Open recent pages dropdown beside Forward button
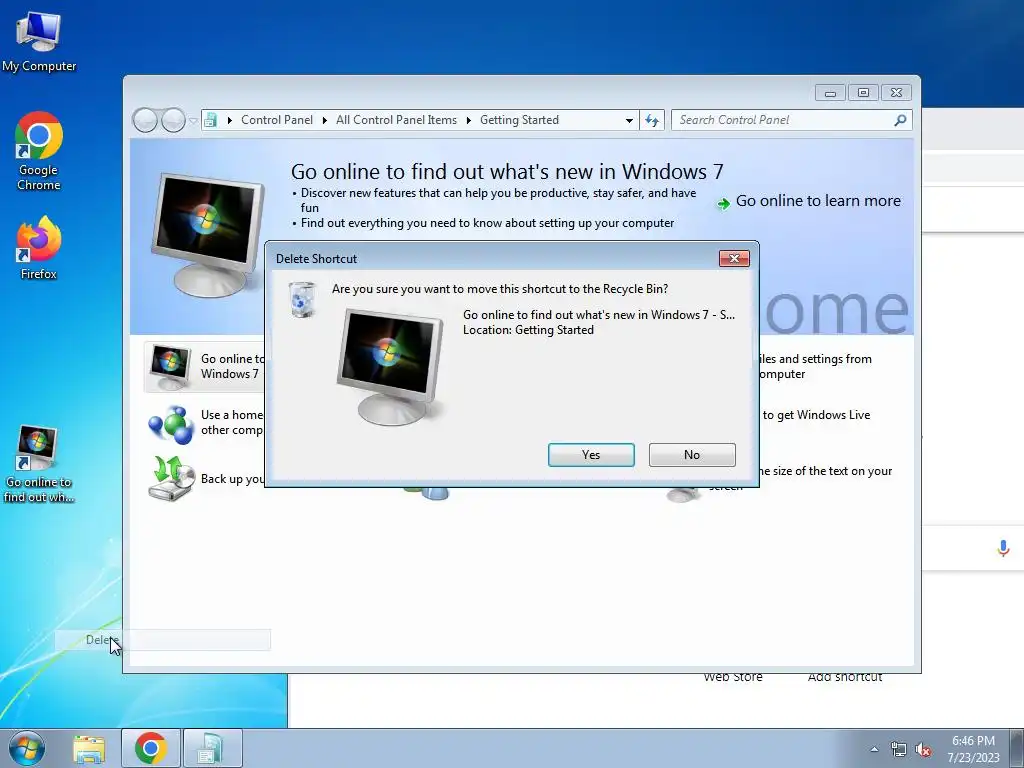 coord(193,121)
